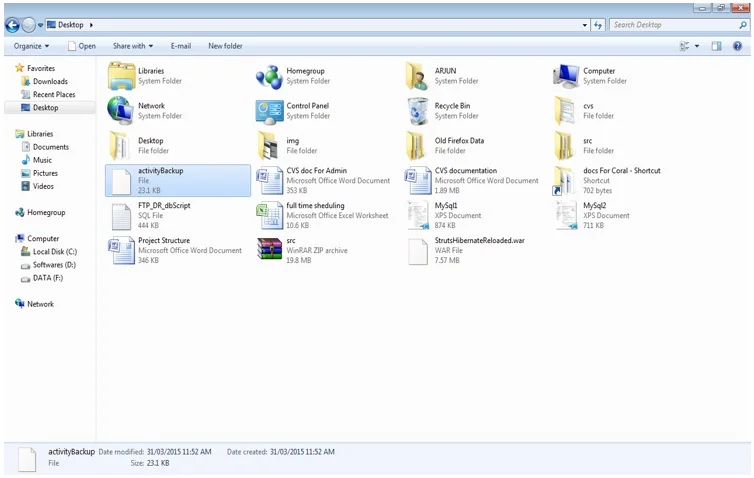This screenshot has width=754, height=478.
Task: Select the MySql1 XPS document icon
Action: (x=417, y=215)
